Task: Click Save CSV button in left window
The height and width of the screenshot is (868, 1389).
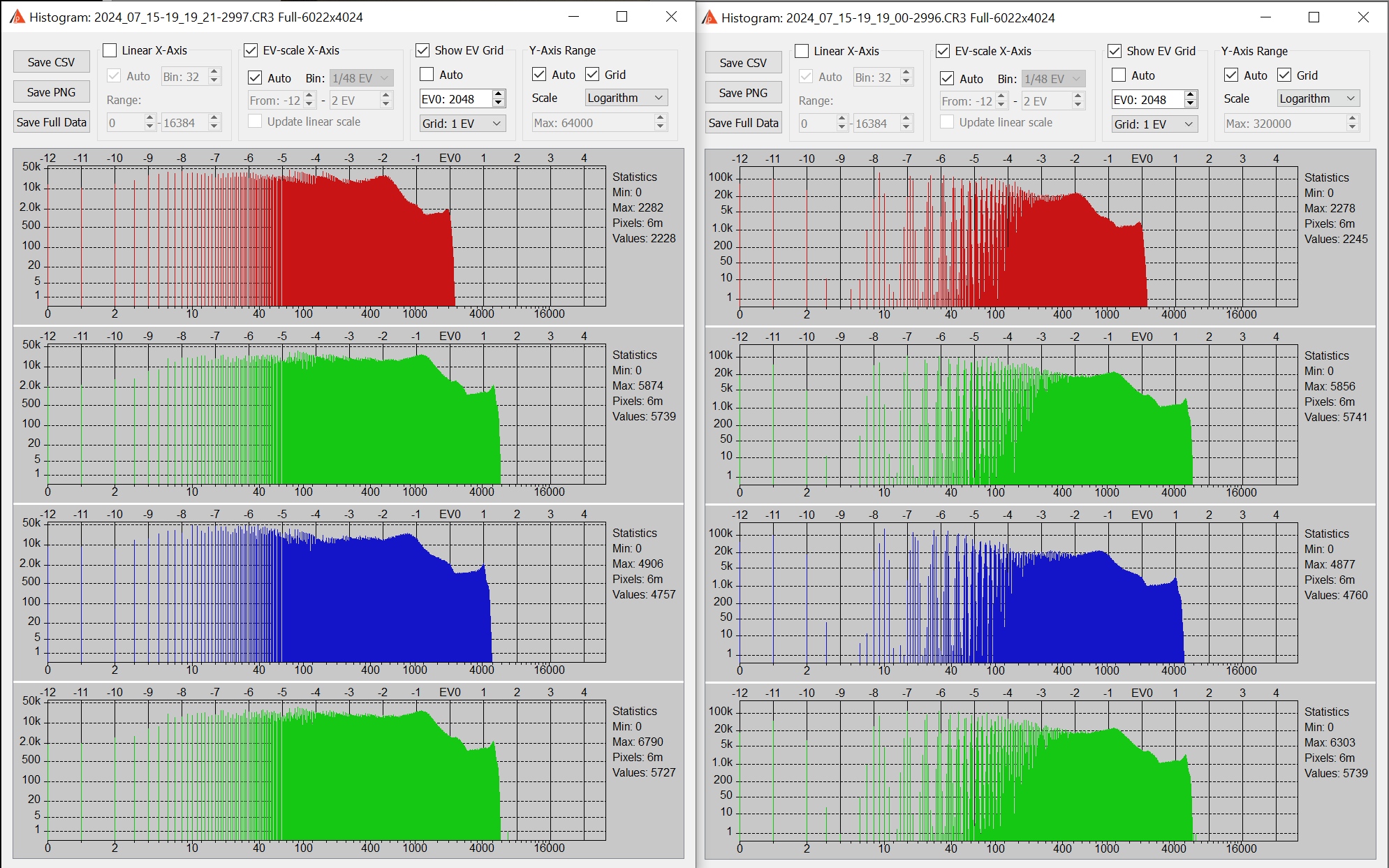Action: (51, 62)
